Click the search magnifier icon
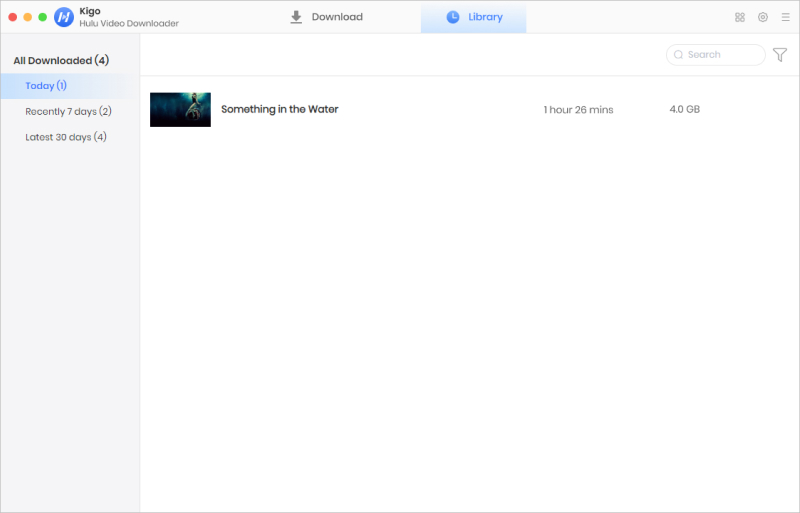This screenshot has width=800, height=513. pos(678,55)
